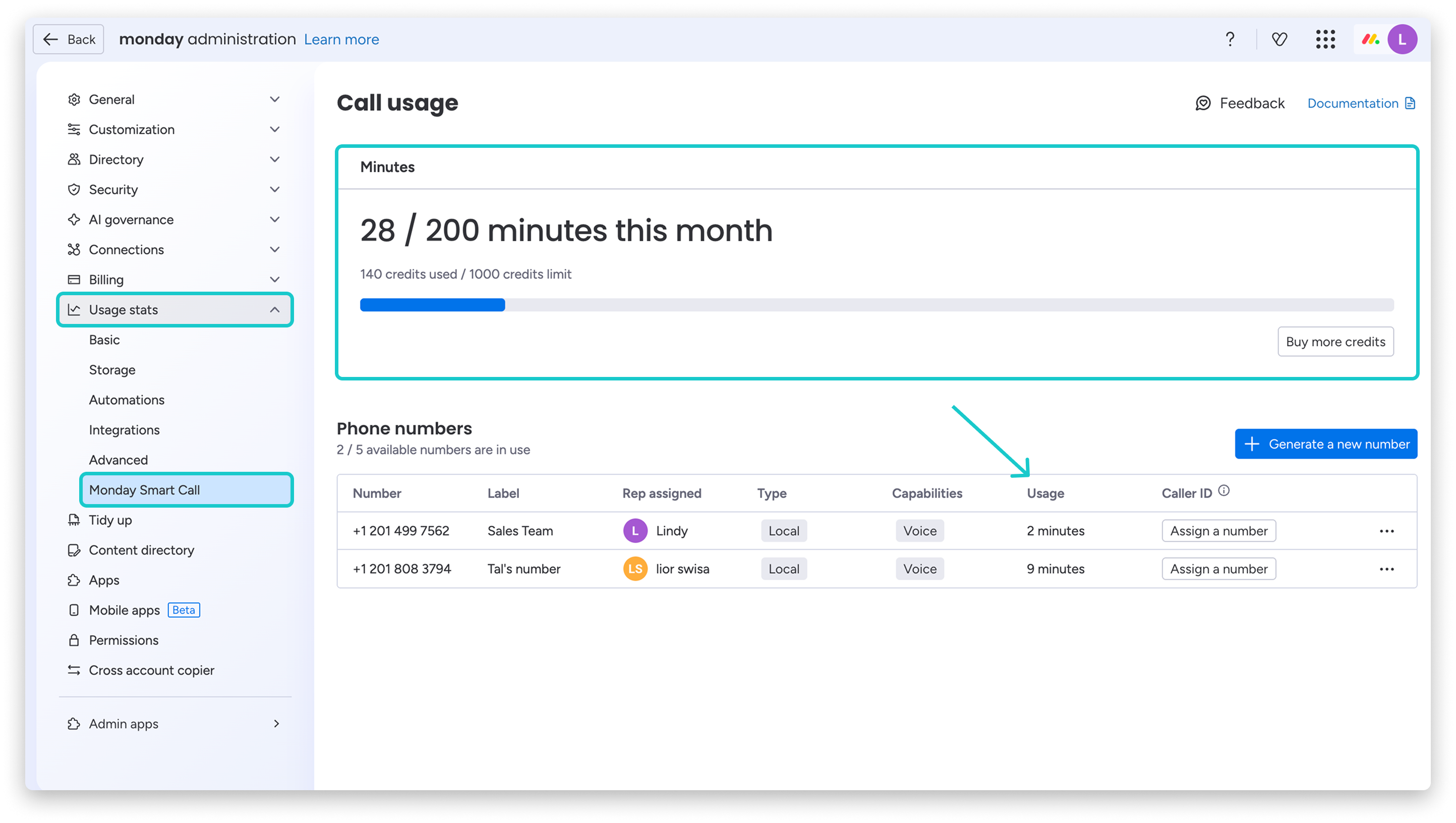Click the heart favorites icon in header
1456x823 pixels.
(1279, 39)
